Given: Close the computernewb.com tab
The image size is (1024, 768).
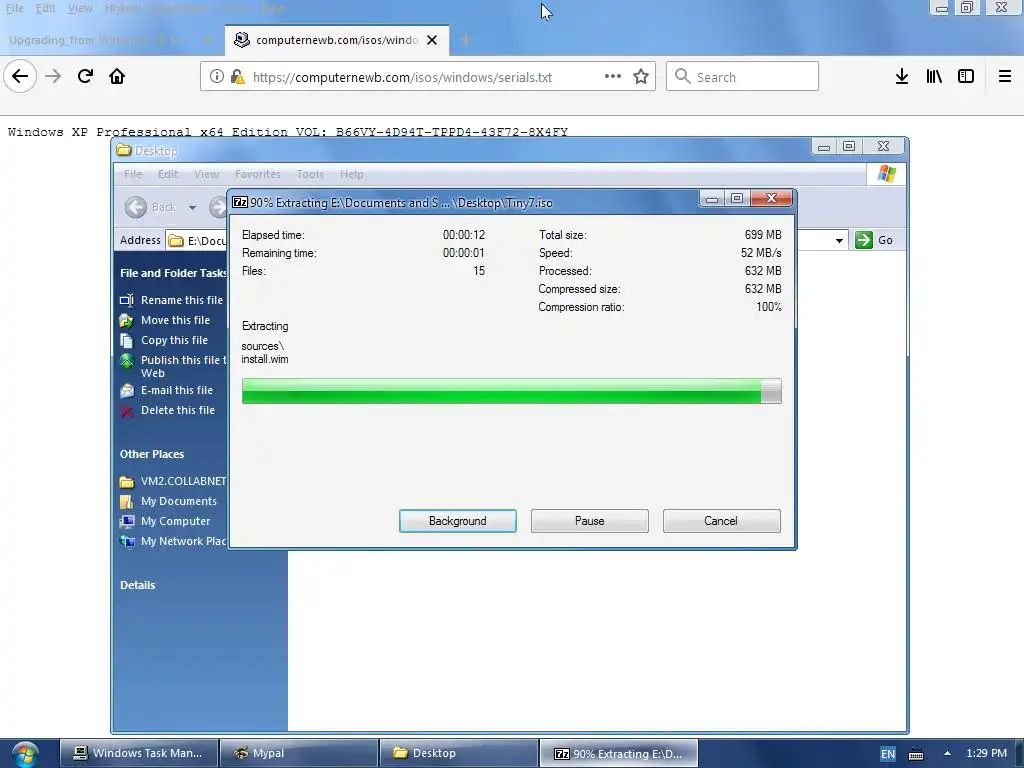Looking at the screenshot, I should click(x=432, y=40).
